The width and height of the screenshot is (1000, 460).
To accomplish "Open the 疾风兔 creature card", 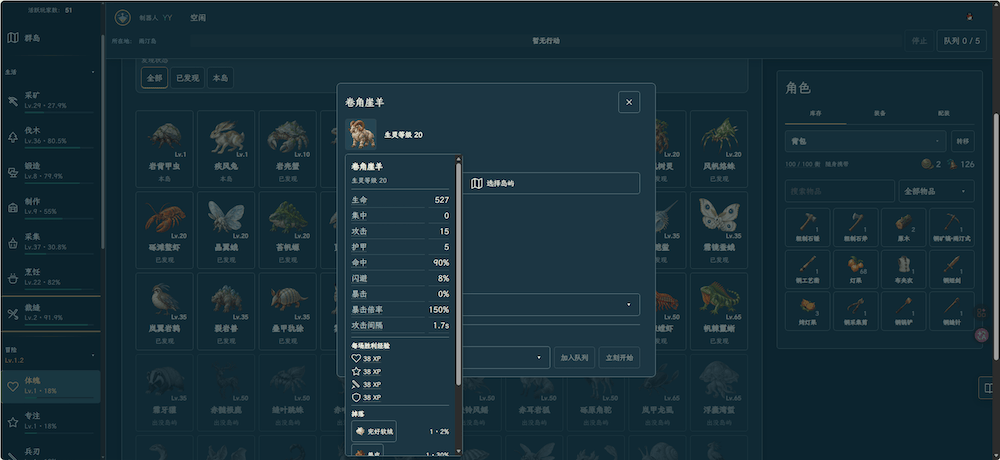I will tap(226, 149).
